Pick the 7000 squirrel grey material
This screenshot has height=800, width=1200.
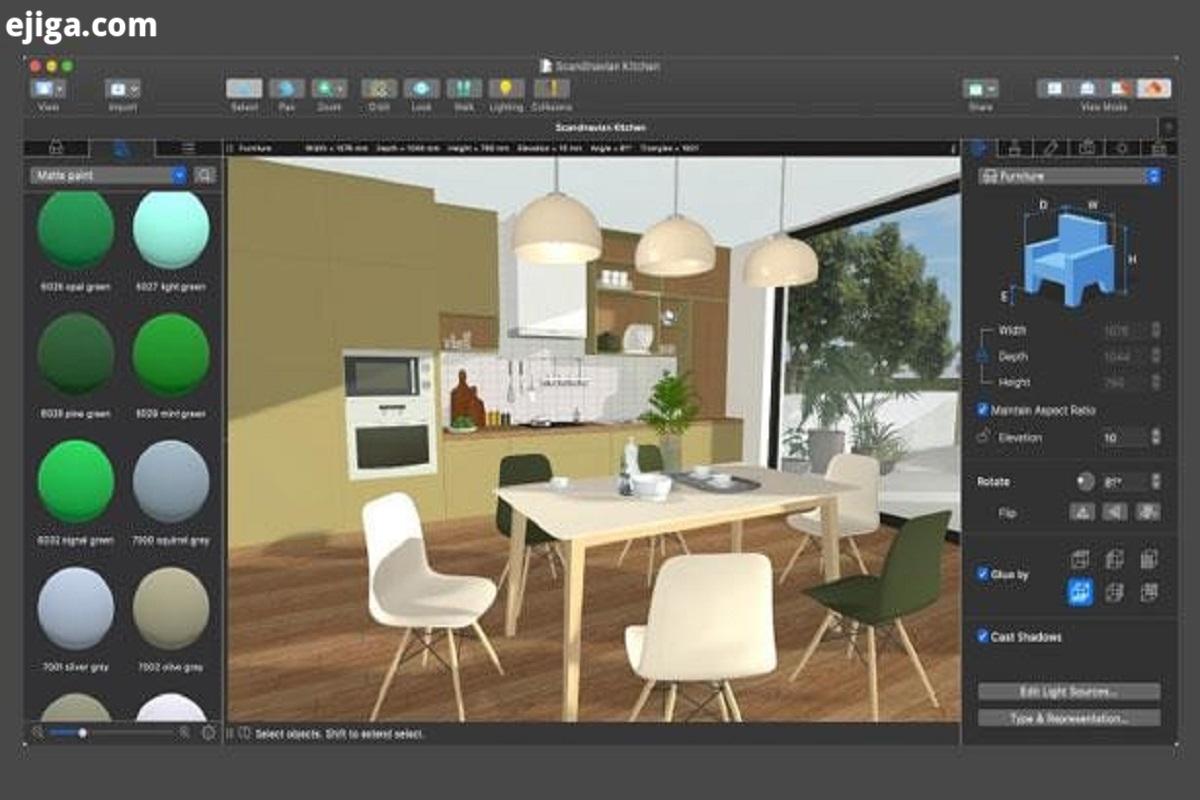(171, 481)
